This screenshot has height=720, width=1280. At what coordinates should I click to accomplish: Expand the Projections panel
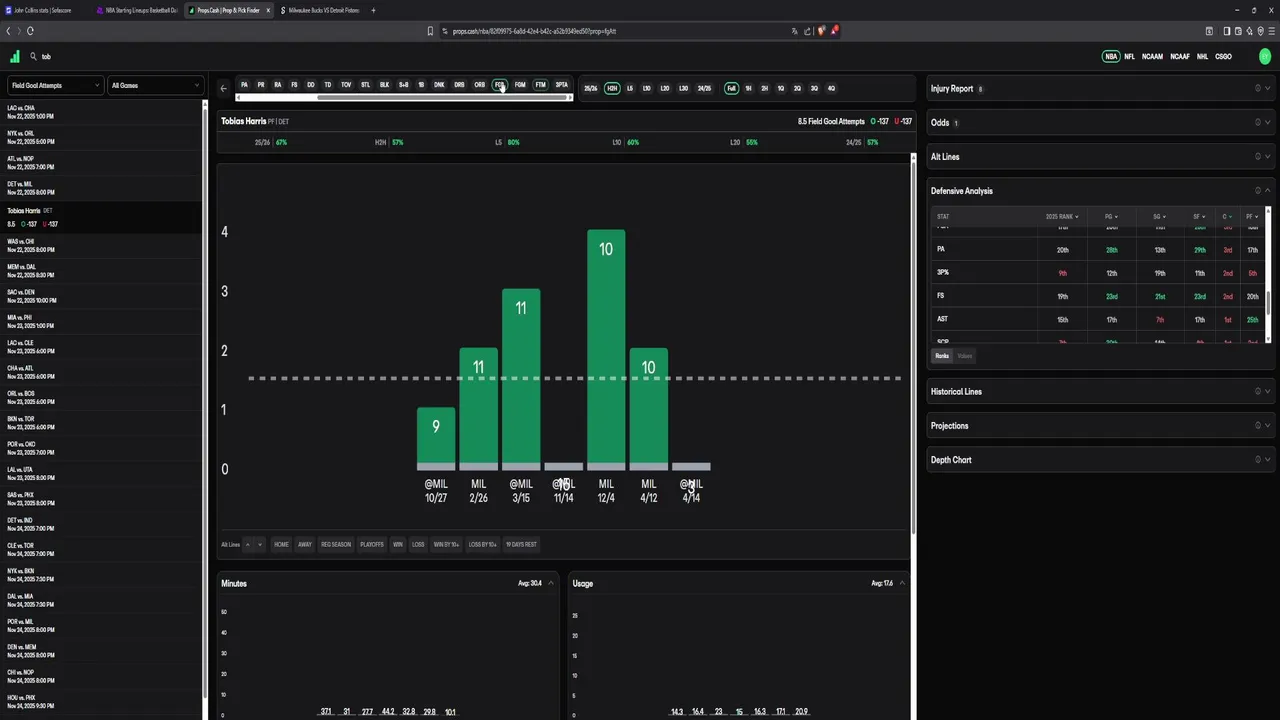click(1268, 425)
